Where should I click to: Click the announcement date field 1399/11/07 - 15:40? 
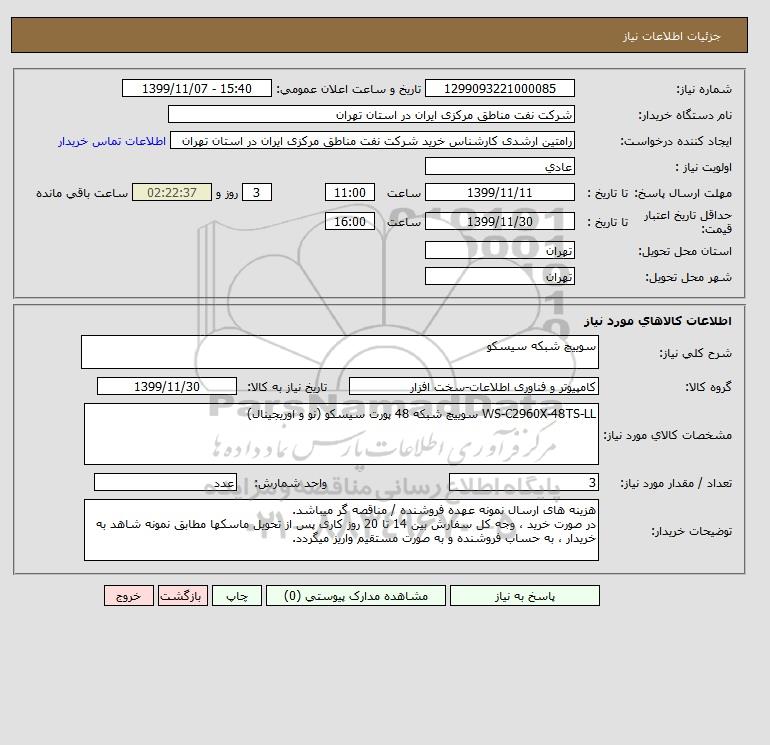click(x=196, y=88)
